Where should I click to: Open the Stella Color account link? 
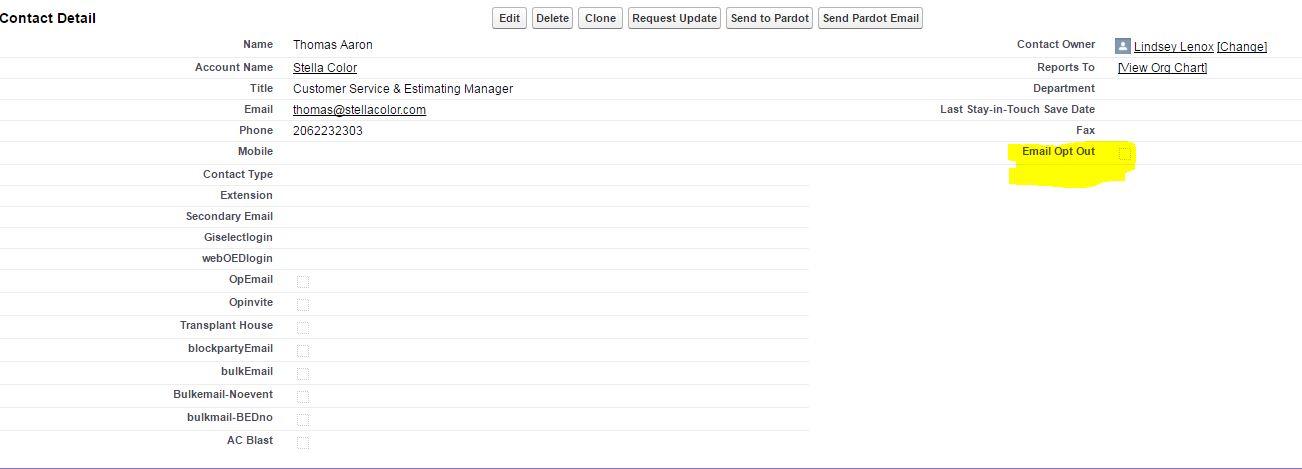325,68
